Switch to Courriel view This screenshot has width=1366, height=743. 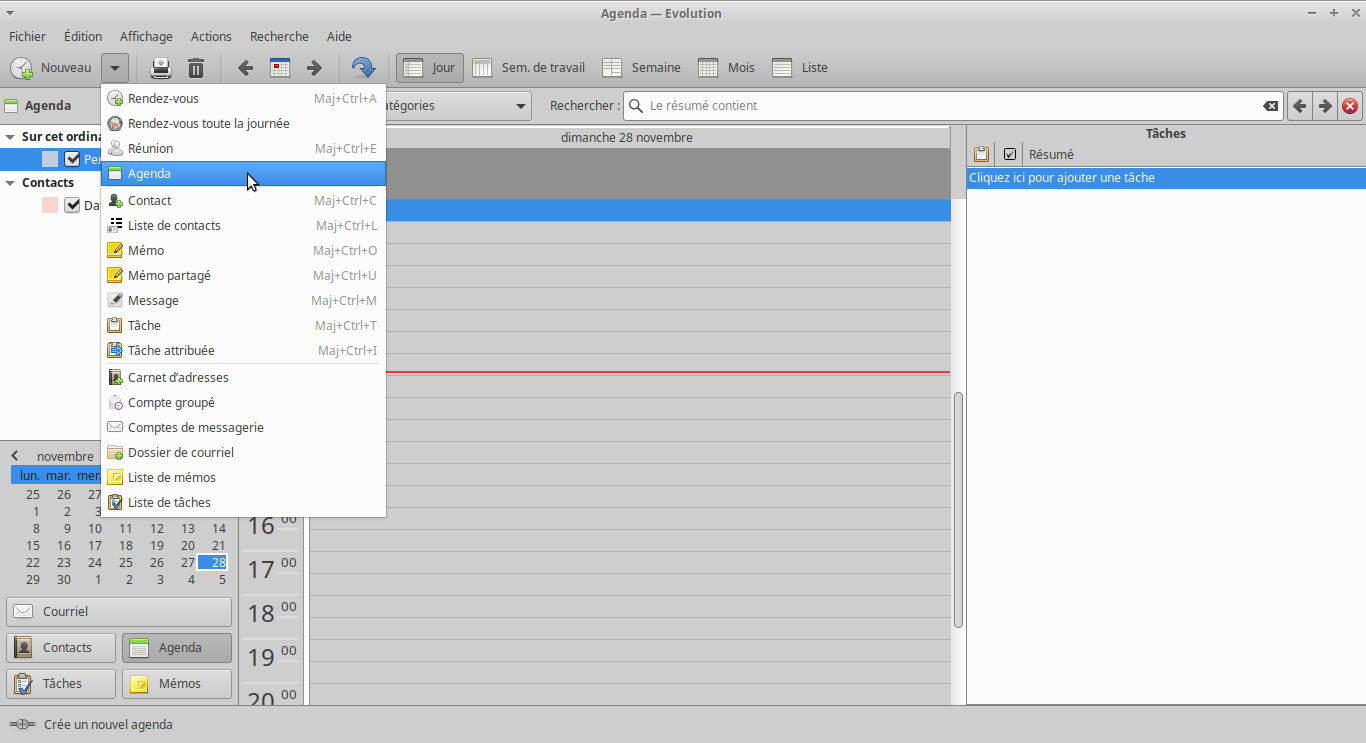(x=119, y=611)
